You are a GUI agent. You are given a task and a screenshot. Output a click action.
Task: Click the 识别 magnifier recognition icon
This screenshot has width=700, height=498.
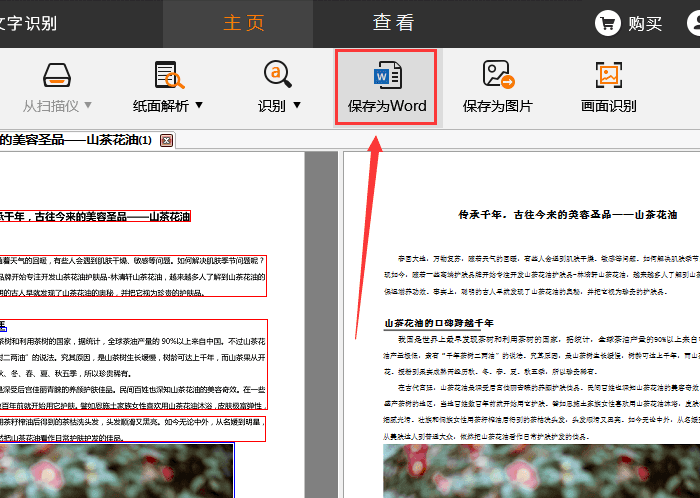click(278, 75)
